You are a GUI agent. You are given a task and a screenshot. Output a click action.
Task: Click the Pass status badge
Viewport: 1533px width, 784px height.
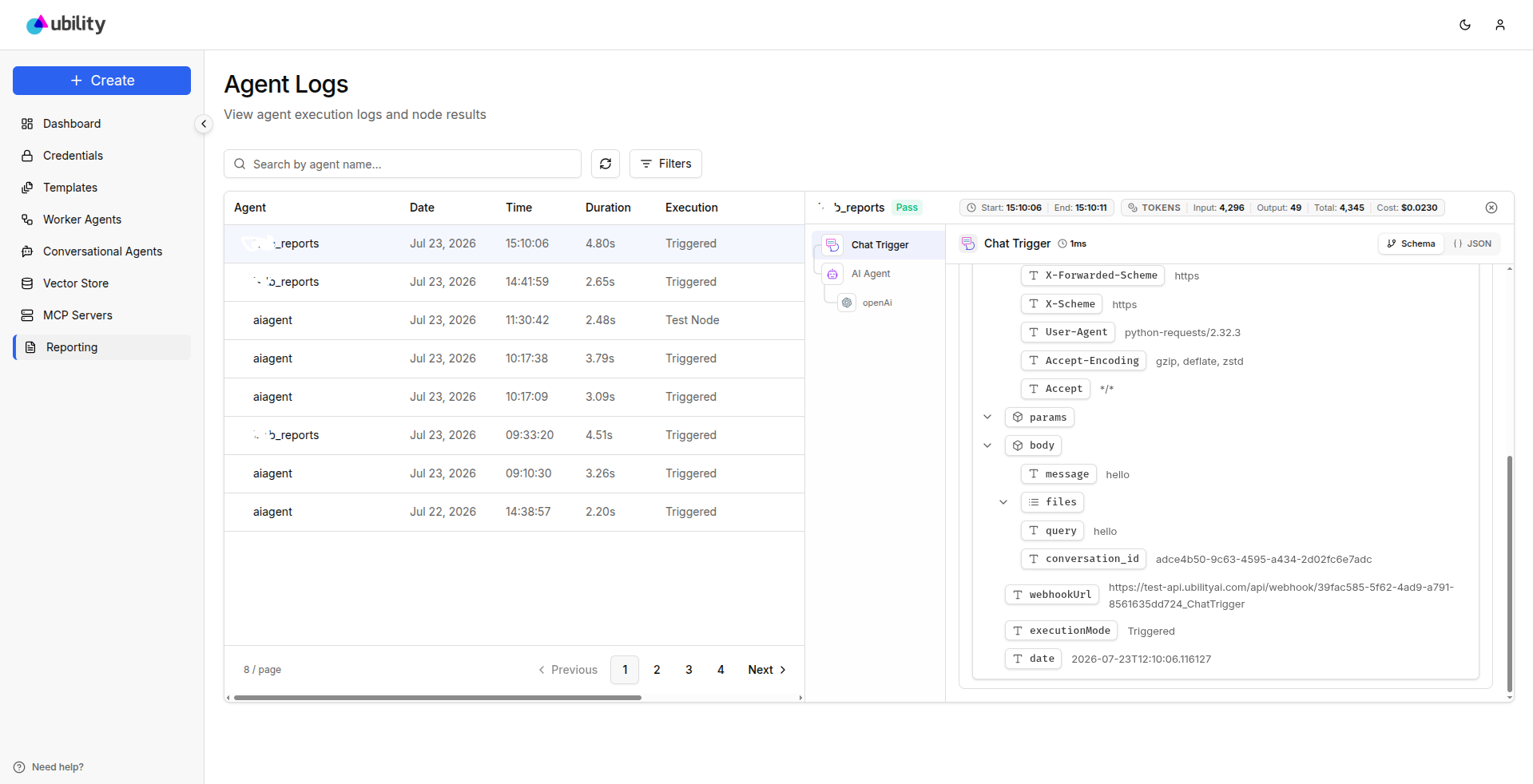point(907,208)
